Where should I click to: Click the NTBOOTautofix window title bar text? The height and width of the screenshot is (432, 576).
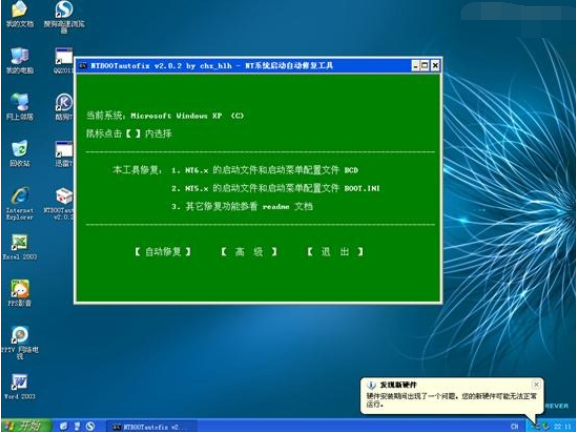(212, 66)
